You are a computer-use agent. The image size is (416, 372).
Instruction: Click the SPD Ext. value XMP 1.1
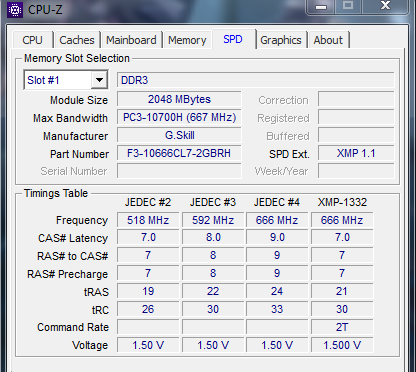356,153
